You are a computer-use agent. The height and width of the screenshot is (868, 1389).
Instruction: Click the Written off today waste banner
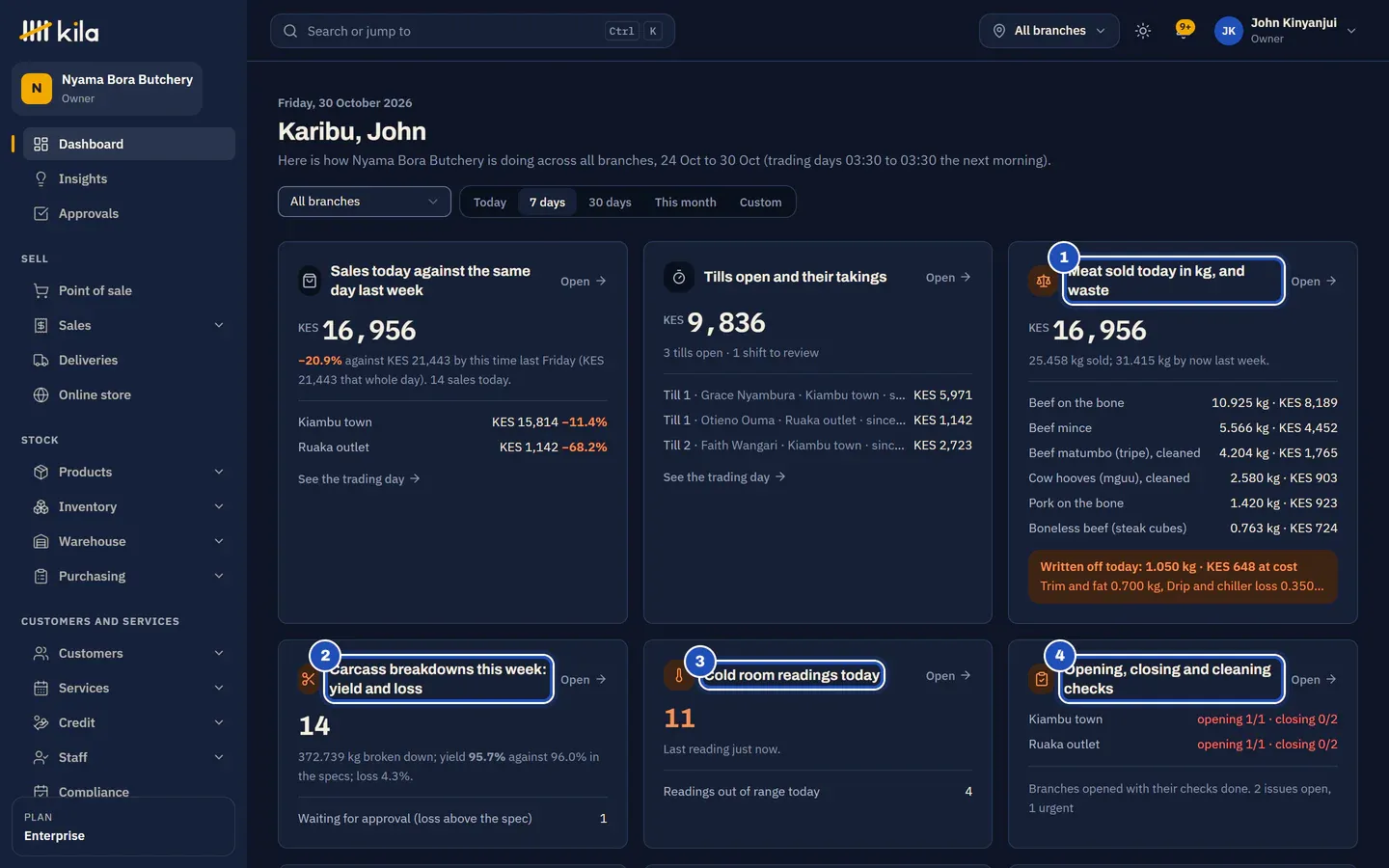1184,577
